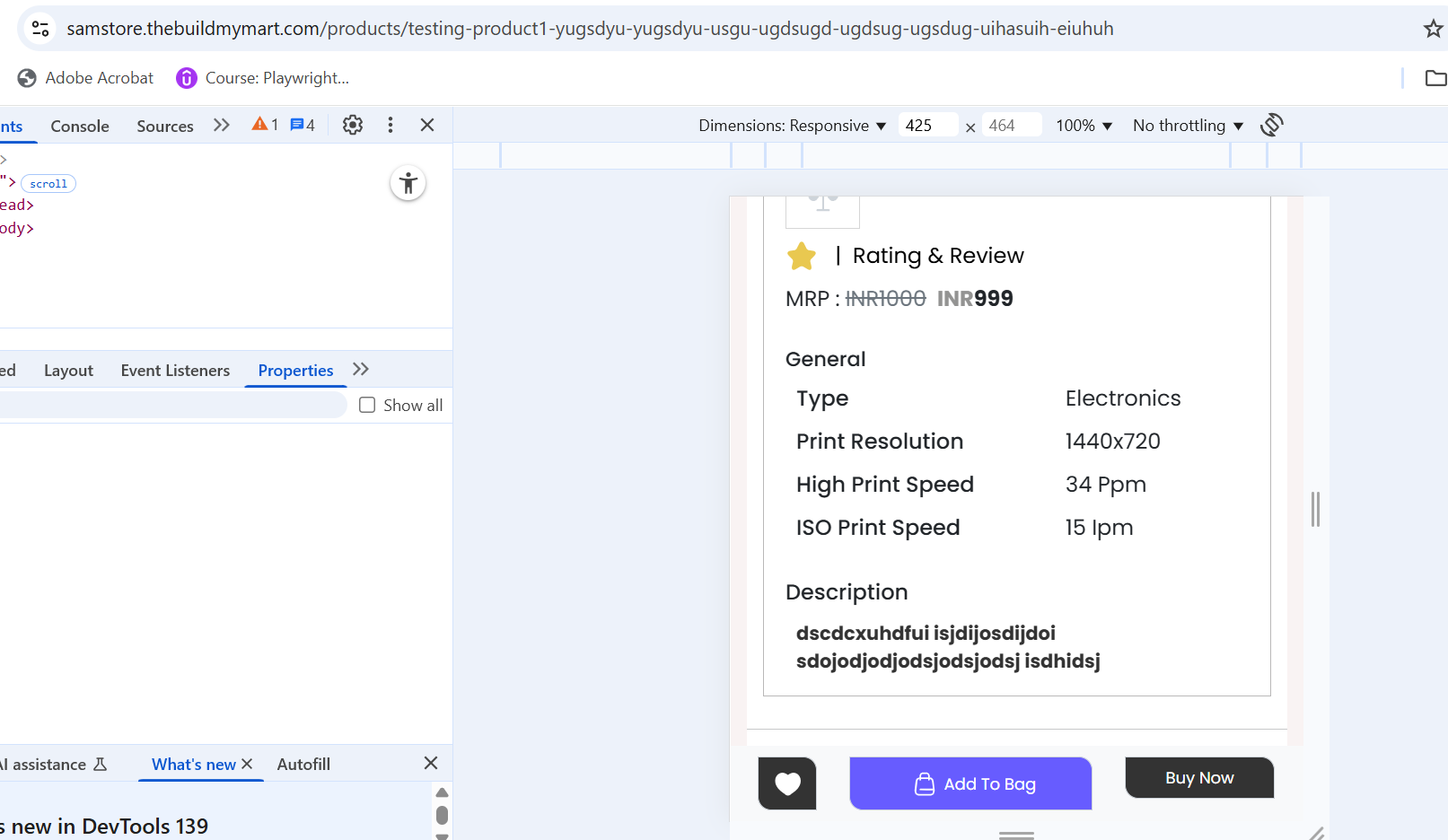Close the DevTools bottom drawer
Screen dimensions: 1448x840
pos(431,763)
